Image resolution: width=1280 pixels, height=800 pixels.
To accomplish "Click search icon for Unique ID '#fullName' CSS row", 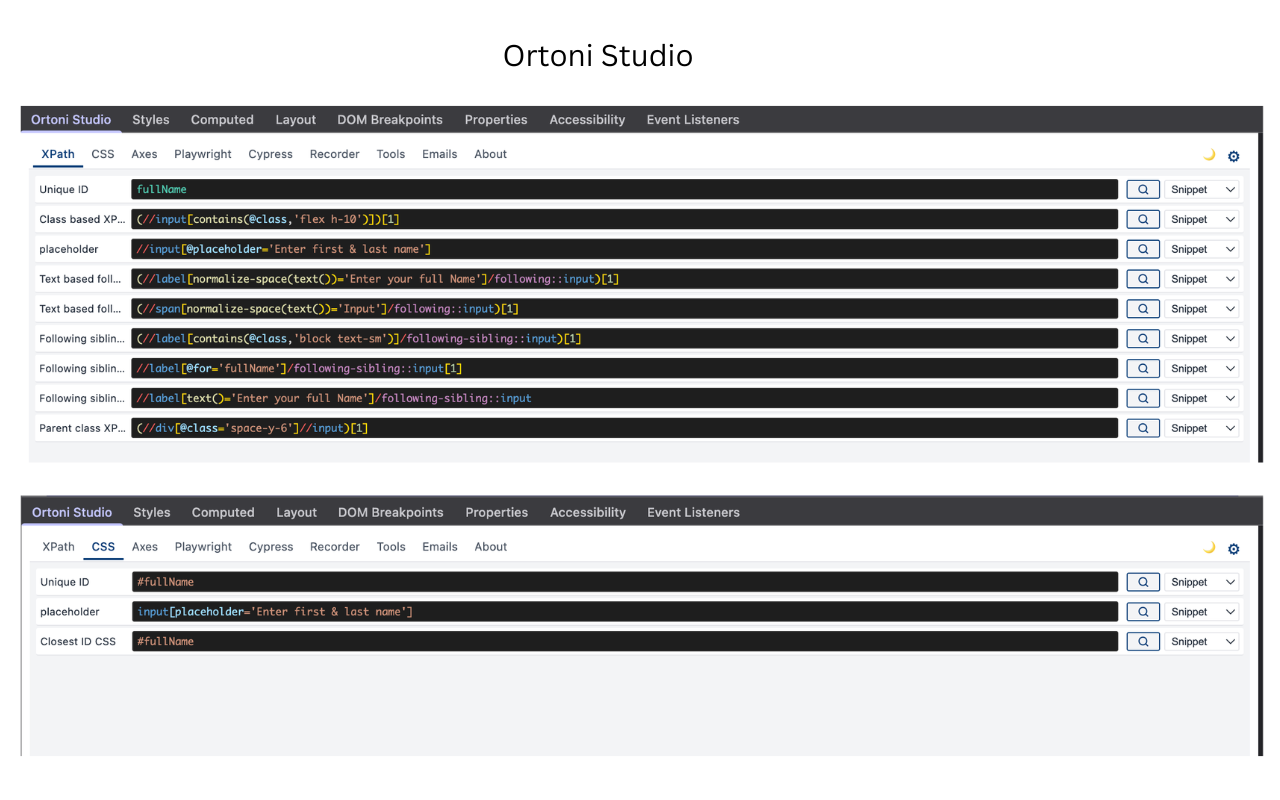I will tap(1143, 582).
